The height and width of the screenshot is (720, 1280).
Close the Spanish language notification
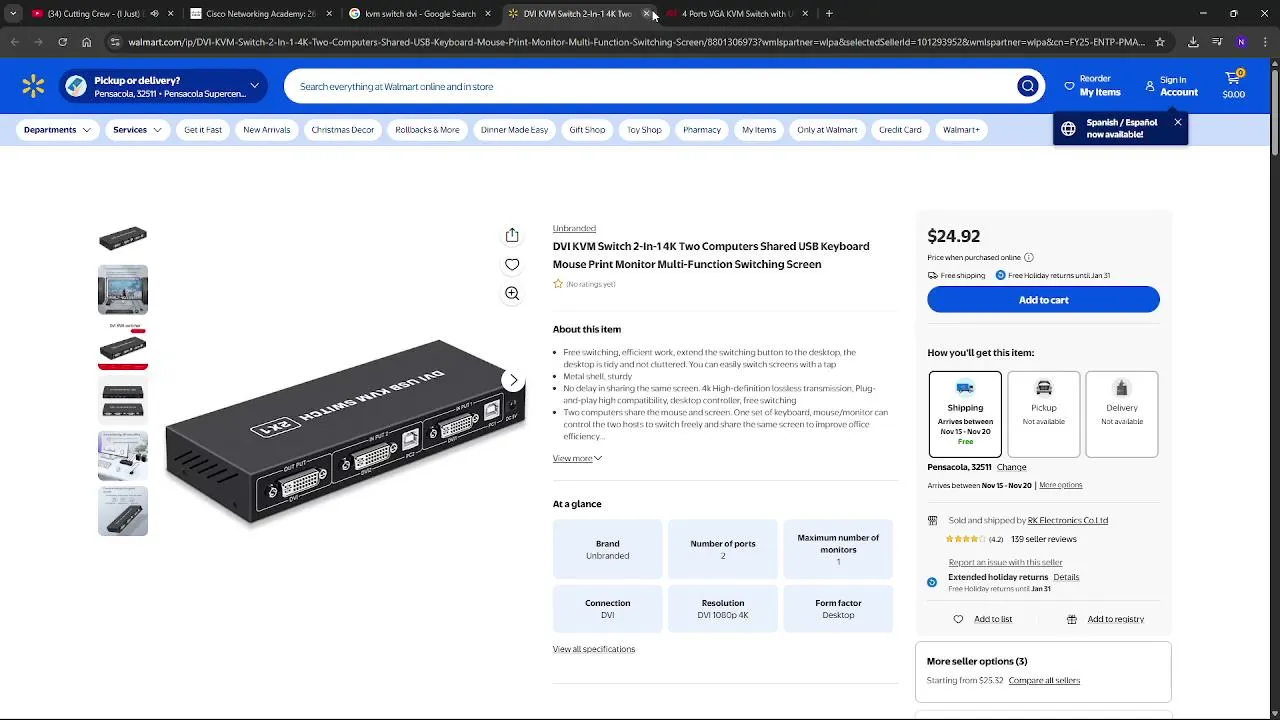click(x=1178, y=122)
